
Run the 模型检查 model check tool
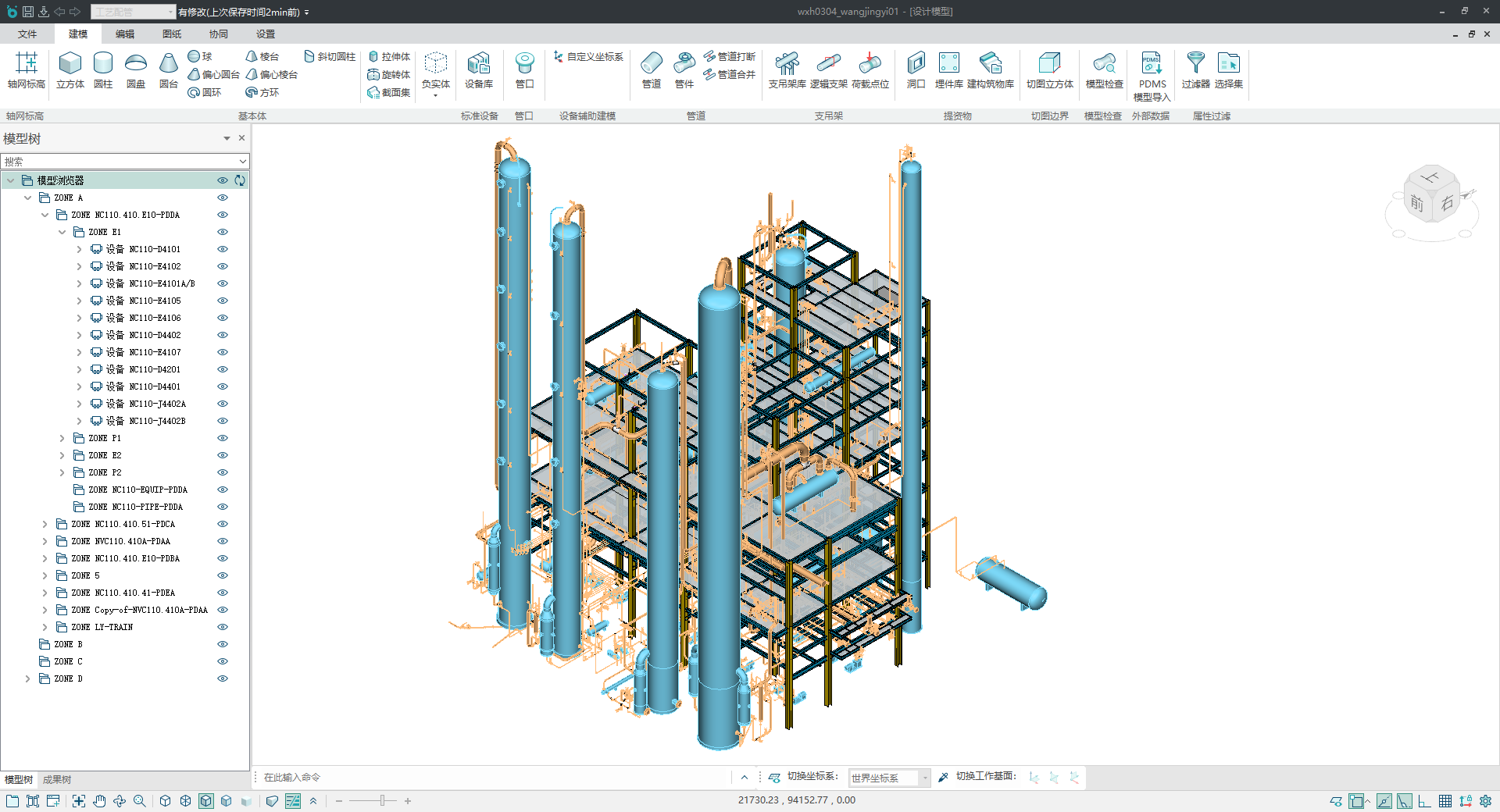[1104, 69]
